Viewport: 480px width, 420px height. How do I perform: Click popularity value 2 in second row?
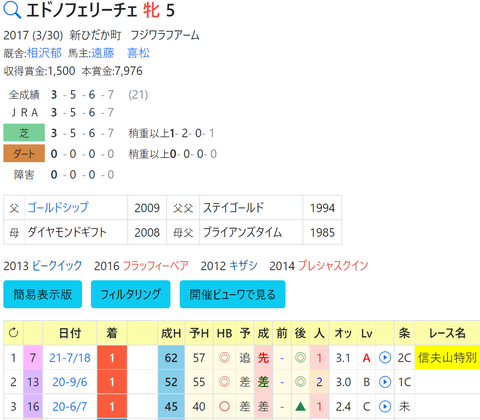pyautogui.click(x=319, y=382)
